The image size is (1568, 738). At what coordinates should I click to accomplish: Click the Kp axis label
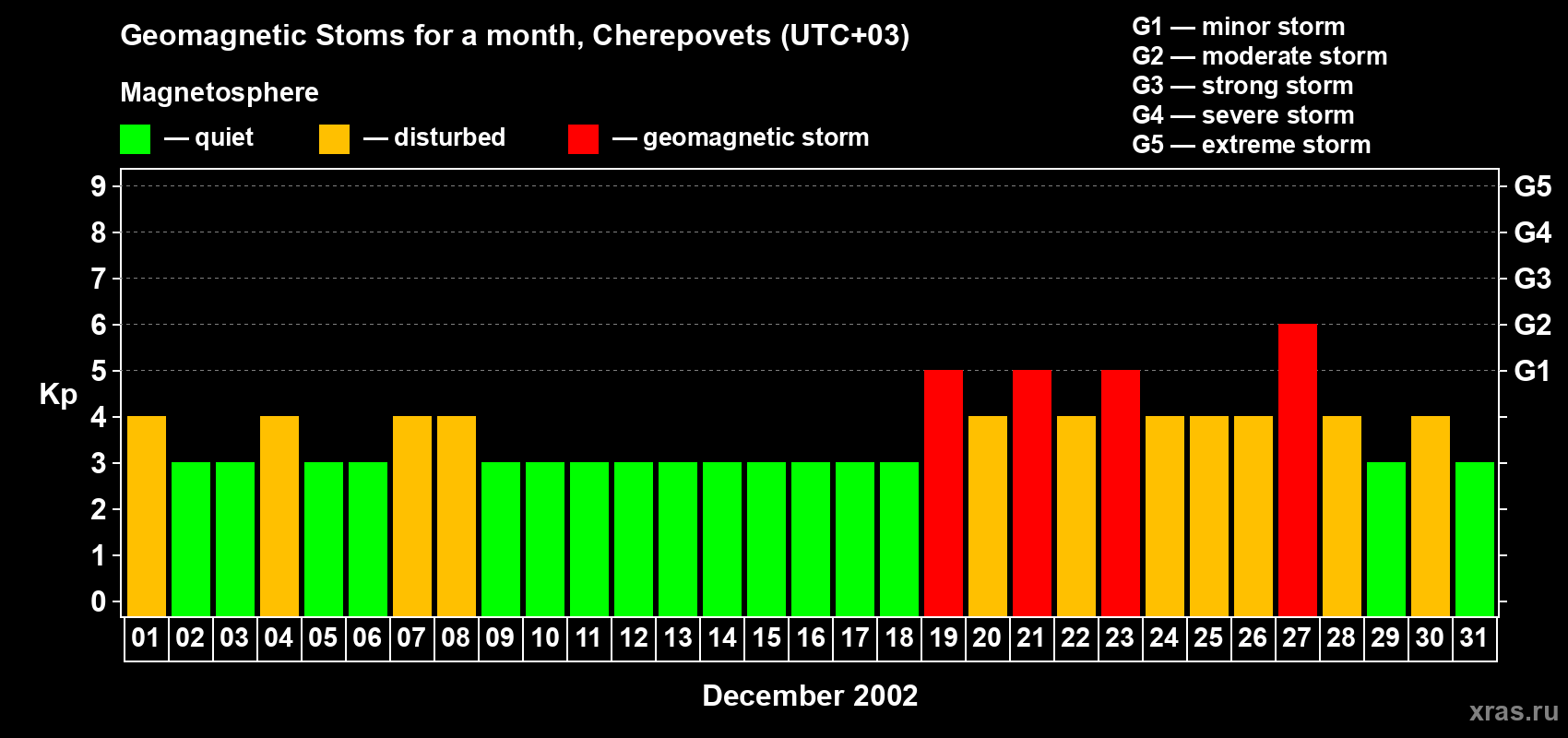(x=58, y=394)
